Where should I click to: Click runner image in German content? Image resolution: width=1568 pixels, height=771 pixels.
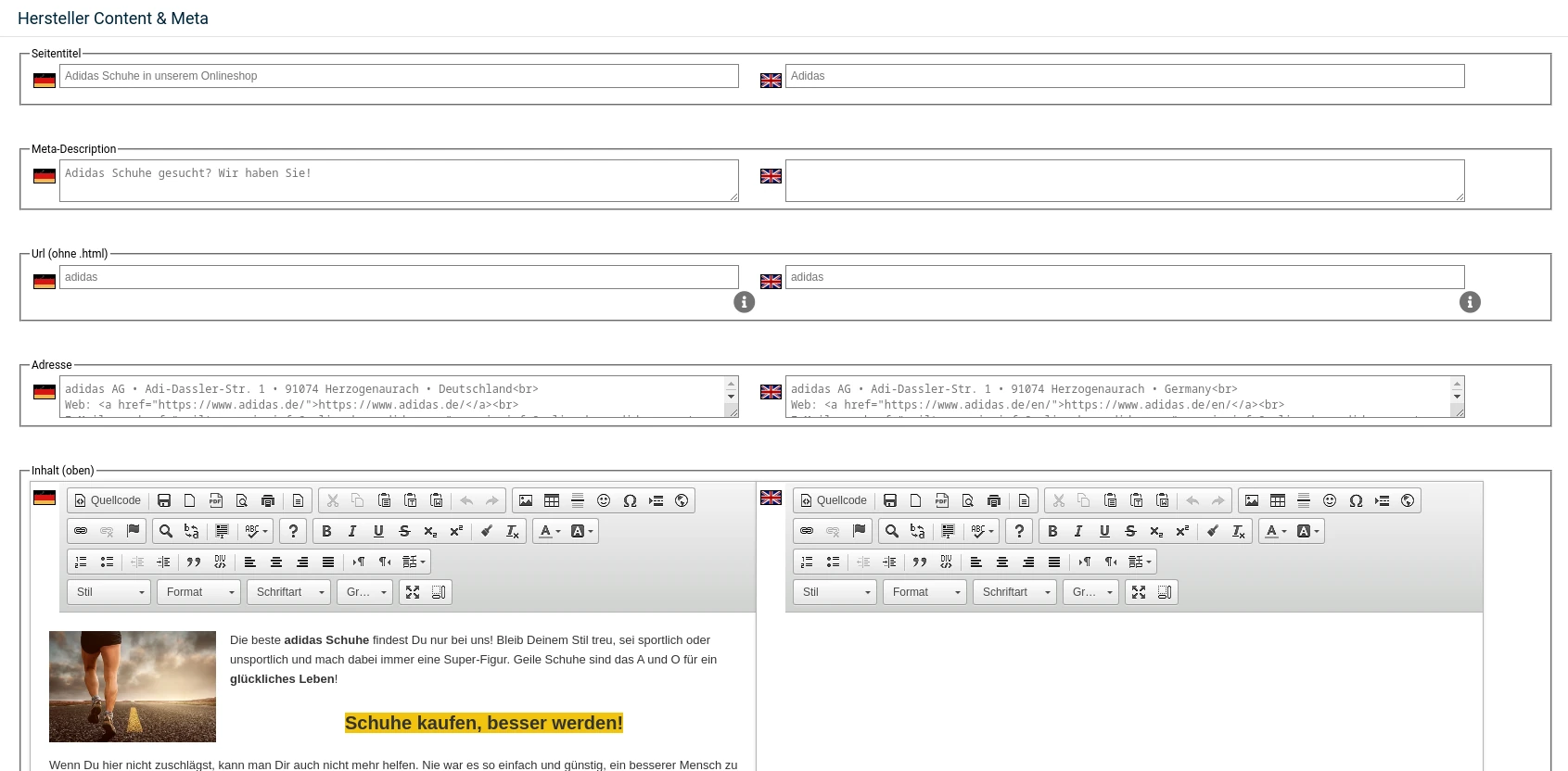133,687
